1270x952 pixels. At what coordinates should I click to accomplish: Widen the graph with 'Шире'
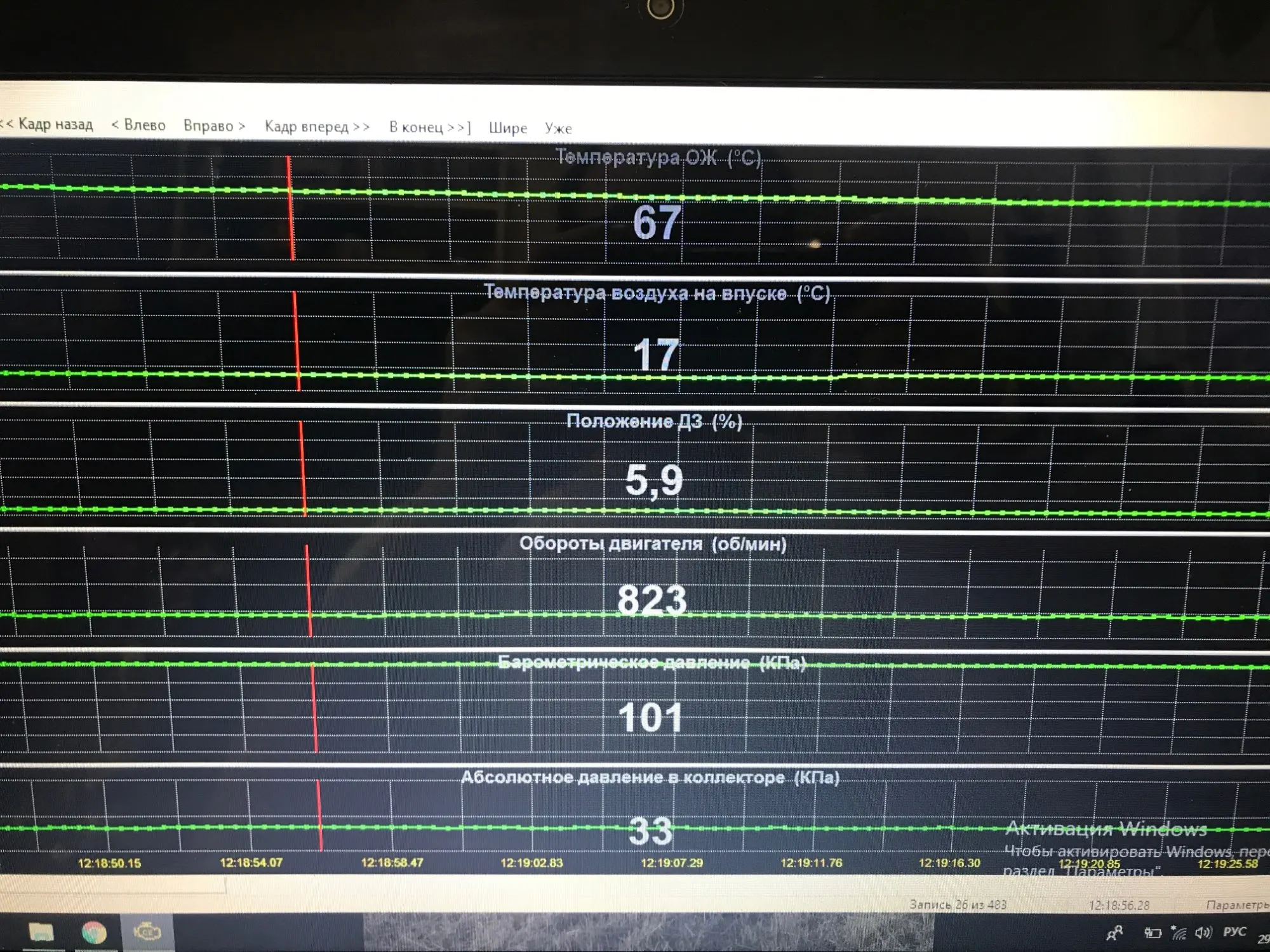(x=508, y=128)
